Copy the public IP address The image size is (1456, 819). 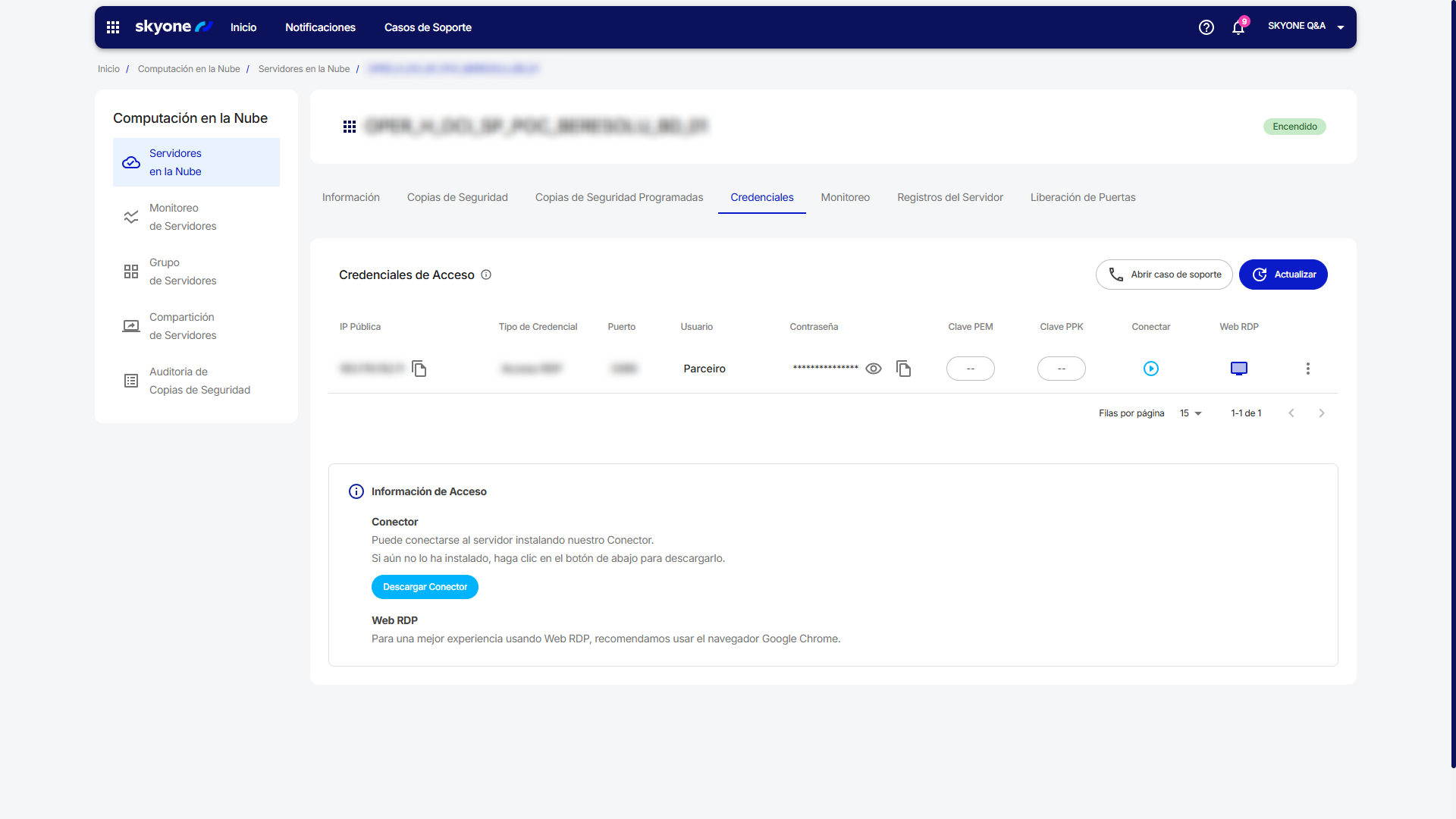click(x=419, y=369)
